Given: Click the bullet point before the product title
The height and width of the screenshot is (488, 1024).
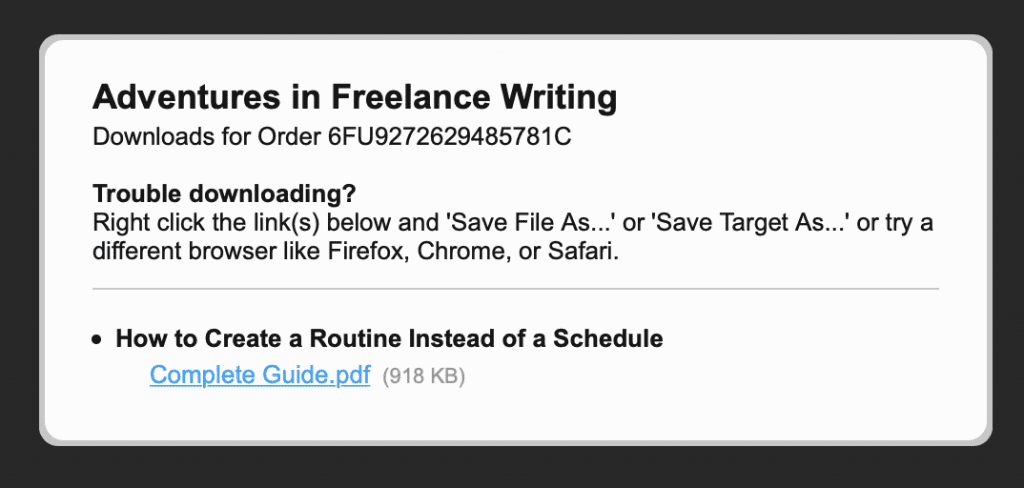Looking at the screenshot, I should pos(97,340).
